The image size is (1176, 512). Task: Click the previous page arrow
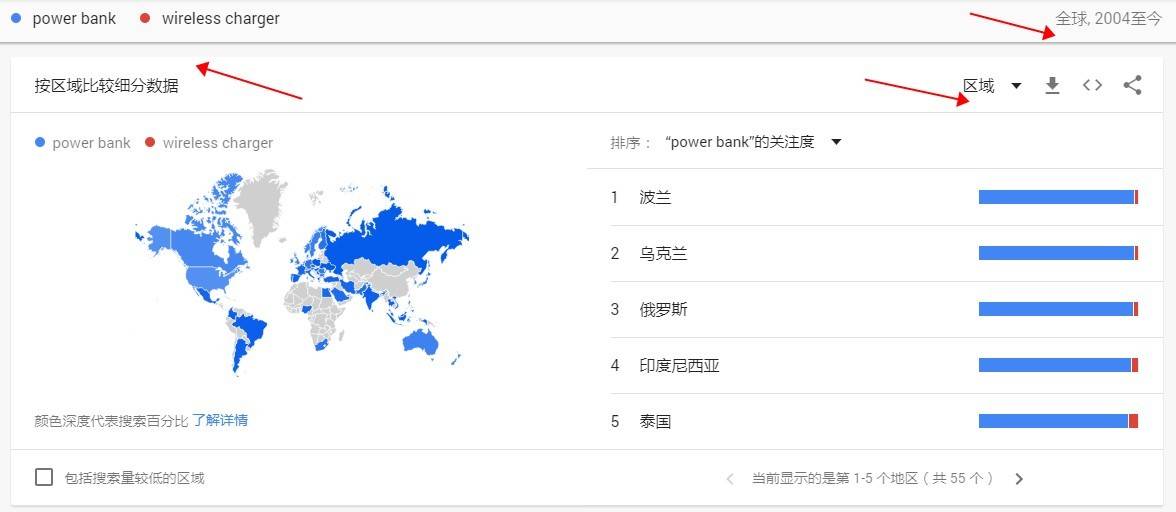[x=730, y=479]
